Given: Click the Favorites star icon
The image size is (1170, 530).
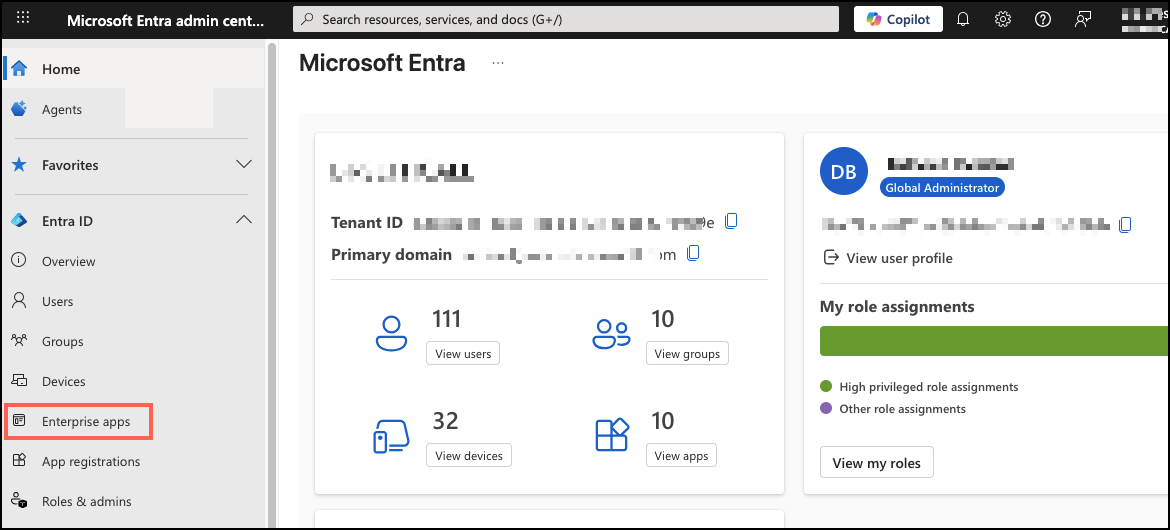Looking at the screenshot, I should coord(19,164).
